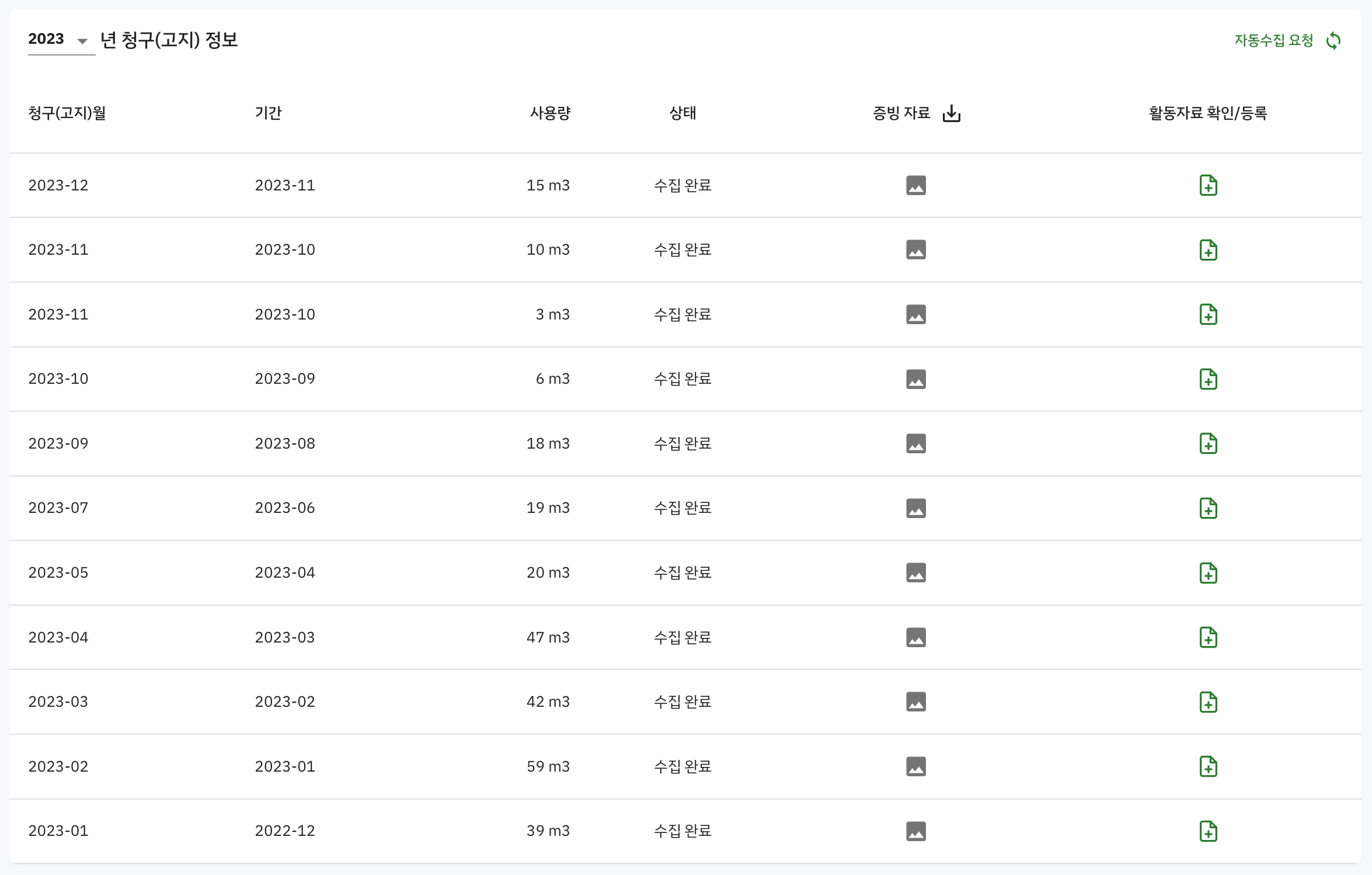The width and height of the screenshot is (1372, 875).
Task: Click the add-document icon in 2023-01 row
Action: coord(1208,831)
